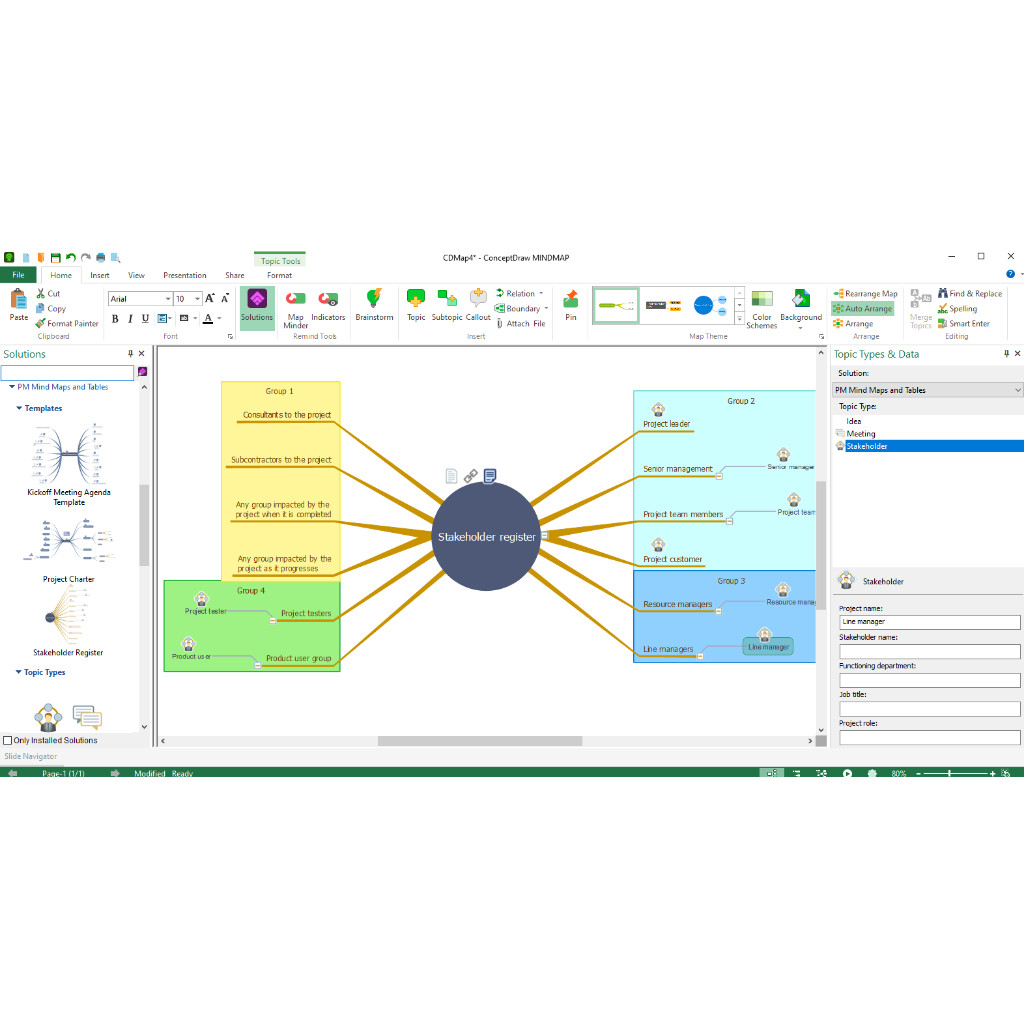The height and width of the screenshot is (1024, 1024).
Task: Click the Copy icon in Clipboard
Action: 40,308
